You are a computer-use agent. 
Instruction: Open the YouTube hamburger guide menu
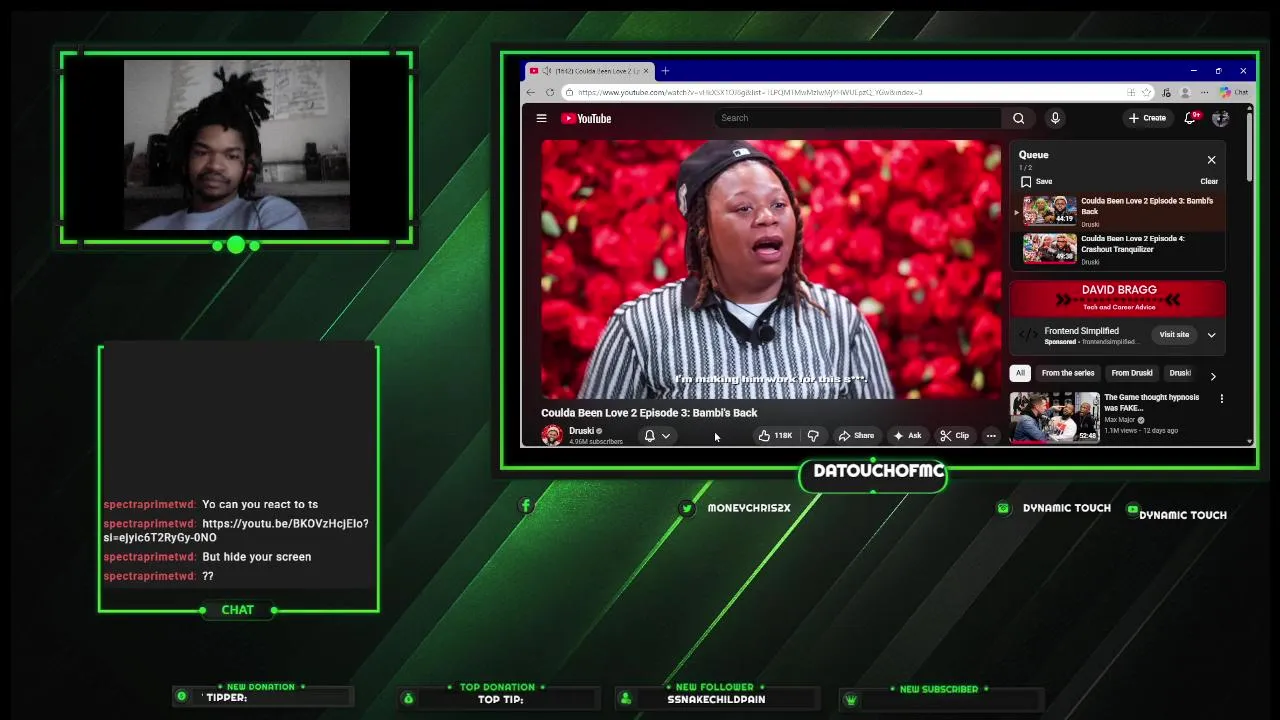[541, 118]
